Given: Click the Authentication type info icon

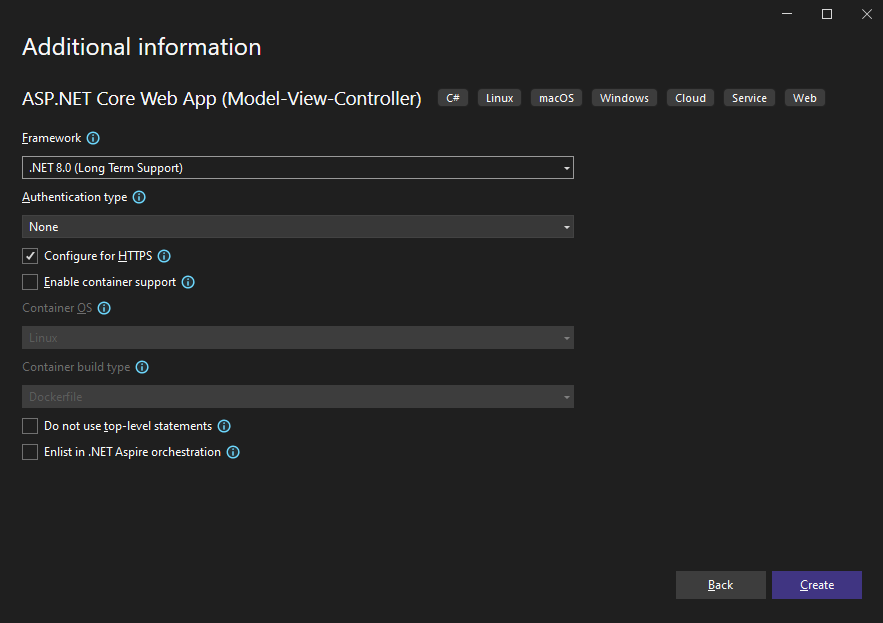Looking at the screenshot, I should click(139, 197).
